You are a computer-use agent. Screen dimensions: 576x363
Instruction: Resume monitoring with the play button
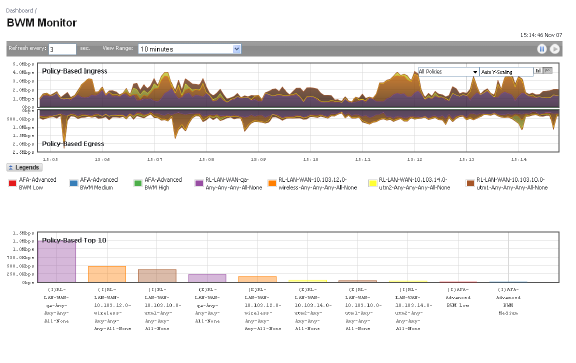tap(554, 49)
